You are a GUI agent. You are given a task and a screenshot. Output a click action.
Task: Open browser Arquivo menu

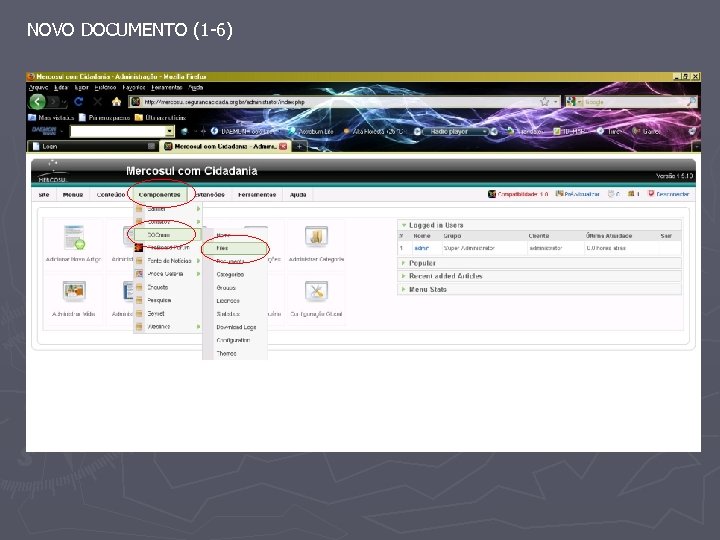[x=39, y=87]
